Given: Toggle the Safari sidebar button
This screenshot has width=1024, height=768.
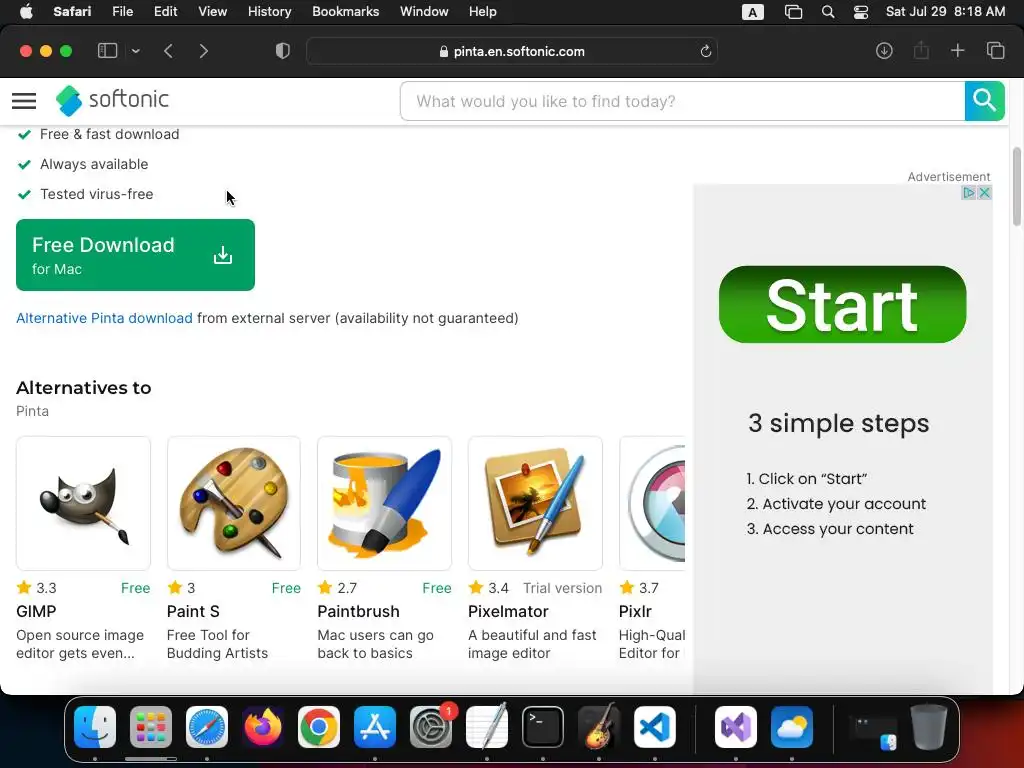Looking at the screenshot, I should pos(107,51).
